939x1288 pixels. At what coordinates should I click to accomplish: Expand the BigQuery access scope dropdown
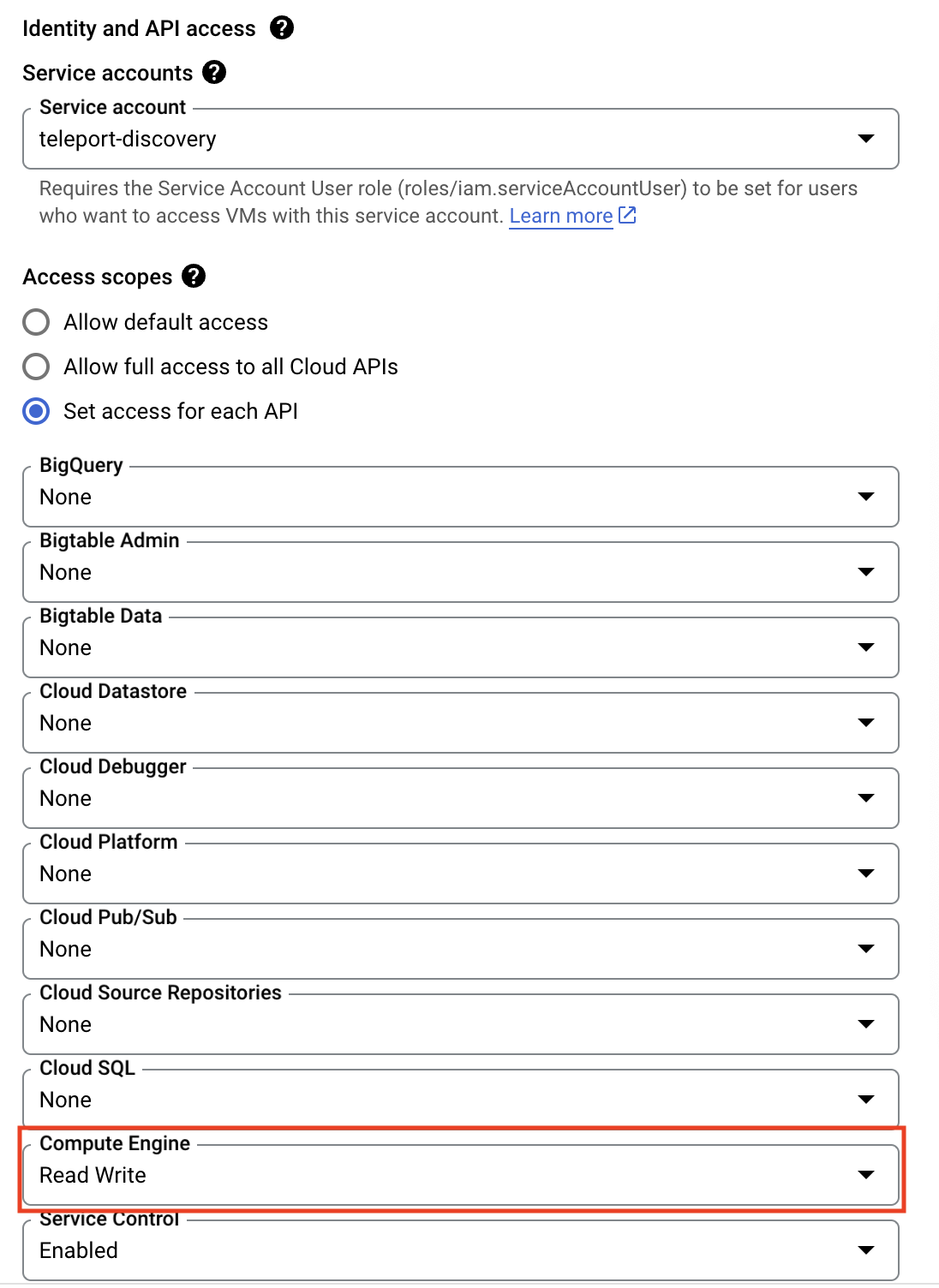point(867,497)
